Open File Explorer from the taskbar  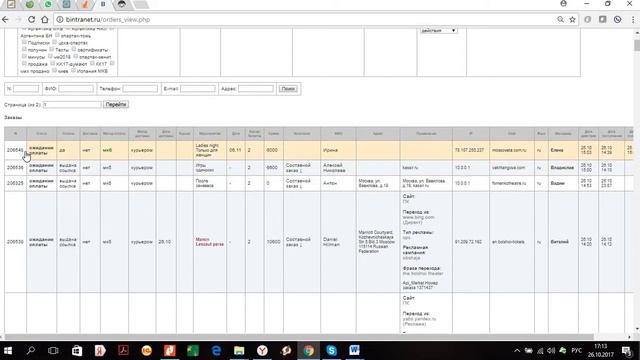pos(239,350)
